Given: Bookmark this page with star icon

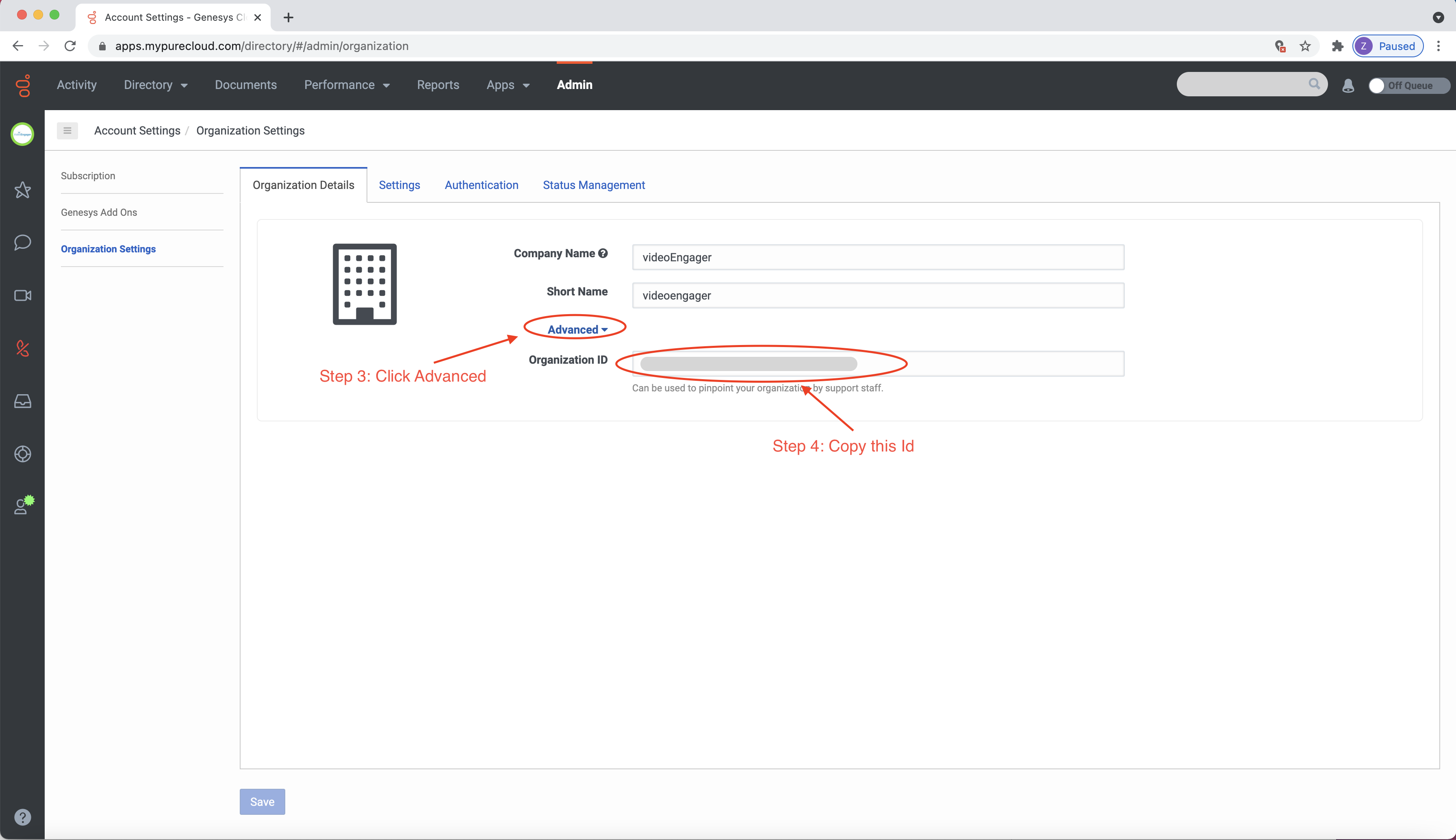Looking at the screenshot, I should [1305, 46].
